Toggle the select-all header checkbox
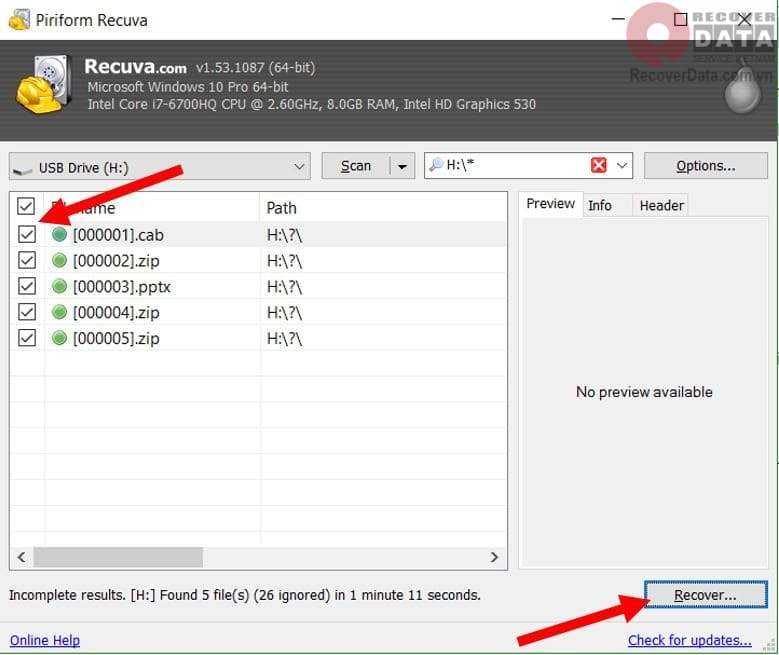Image resolution: width=779 pixels, height=655 pixels. point(26,206)
